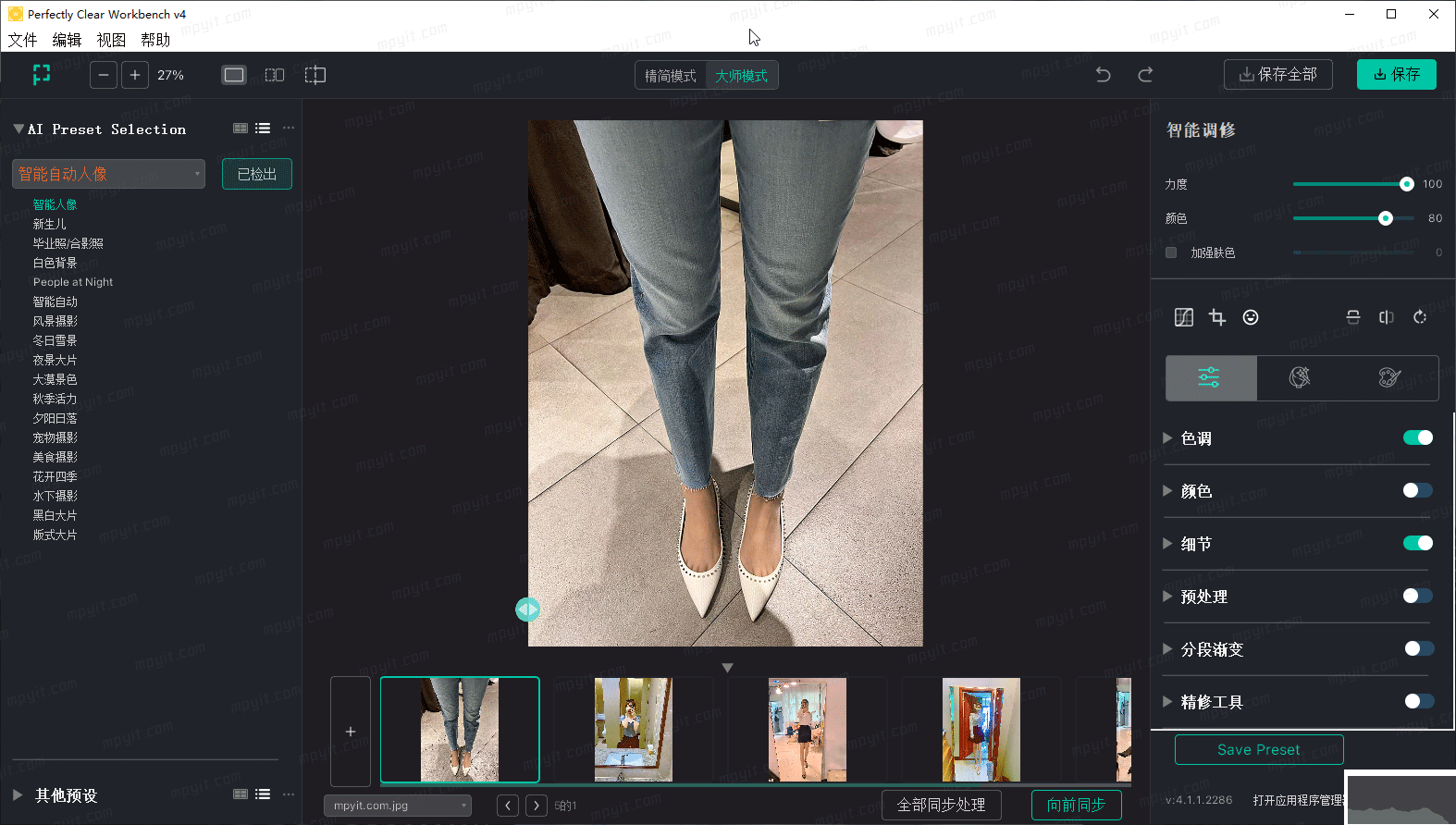Check the 加强肤色 checkbox
The width and height of the screenshot is (1456, 825).
1171,252
